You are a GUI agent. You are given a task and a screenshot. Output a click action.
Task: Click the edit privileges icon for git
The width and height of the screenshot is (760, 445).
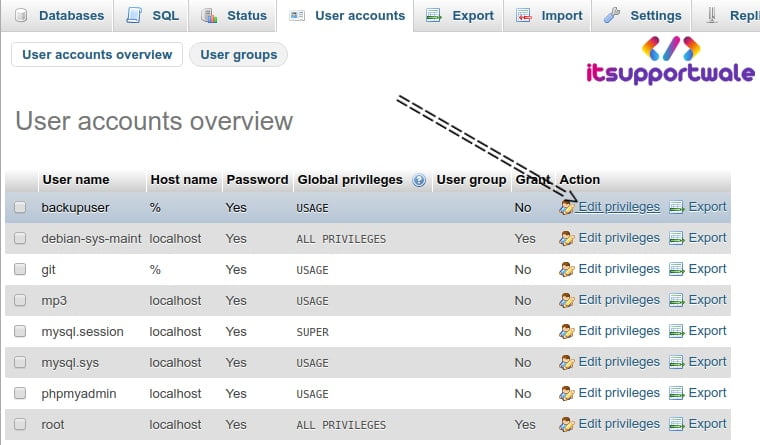566,270
